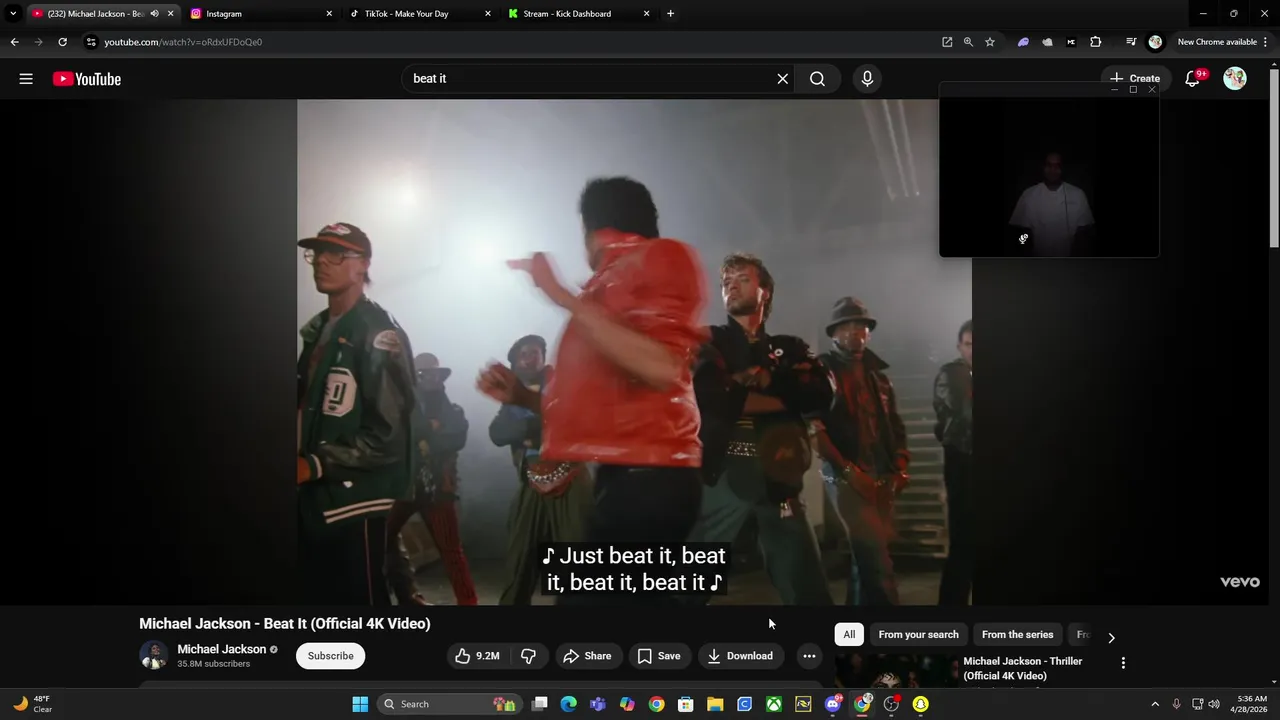Select the From the series chip
Image resolution: width=1280 pixels, height=720 pixels.
pyautogui.click(x=1017, y=635)
